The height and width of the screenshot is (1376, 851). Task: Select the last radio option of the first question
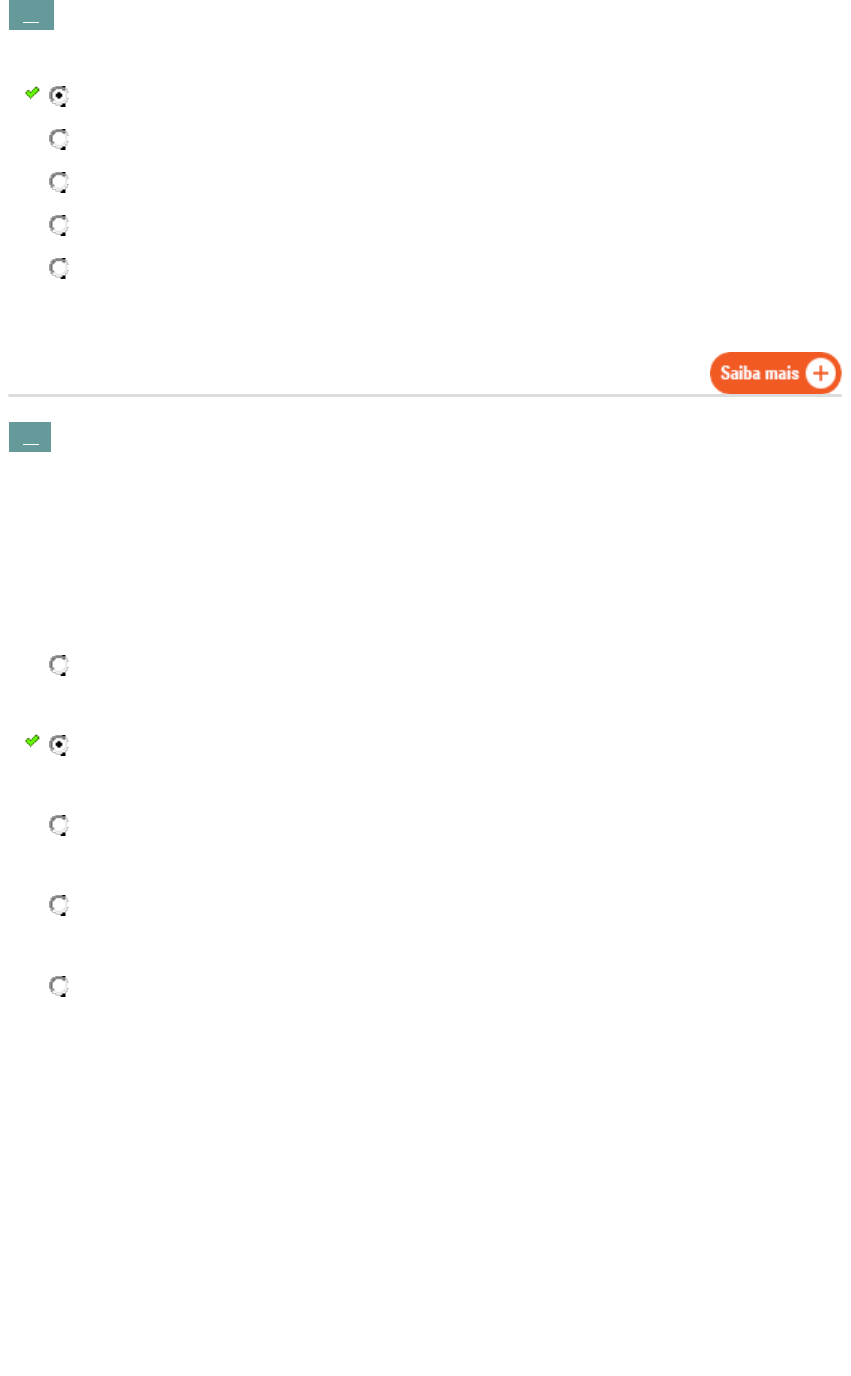click(x=59, y=268)
